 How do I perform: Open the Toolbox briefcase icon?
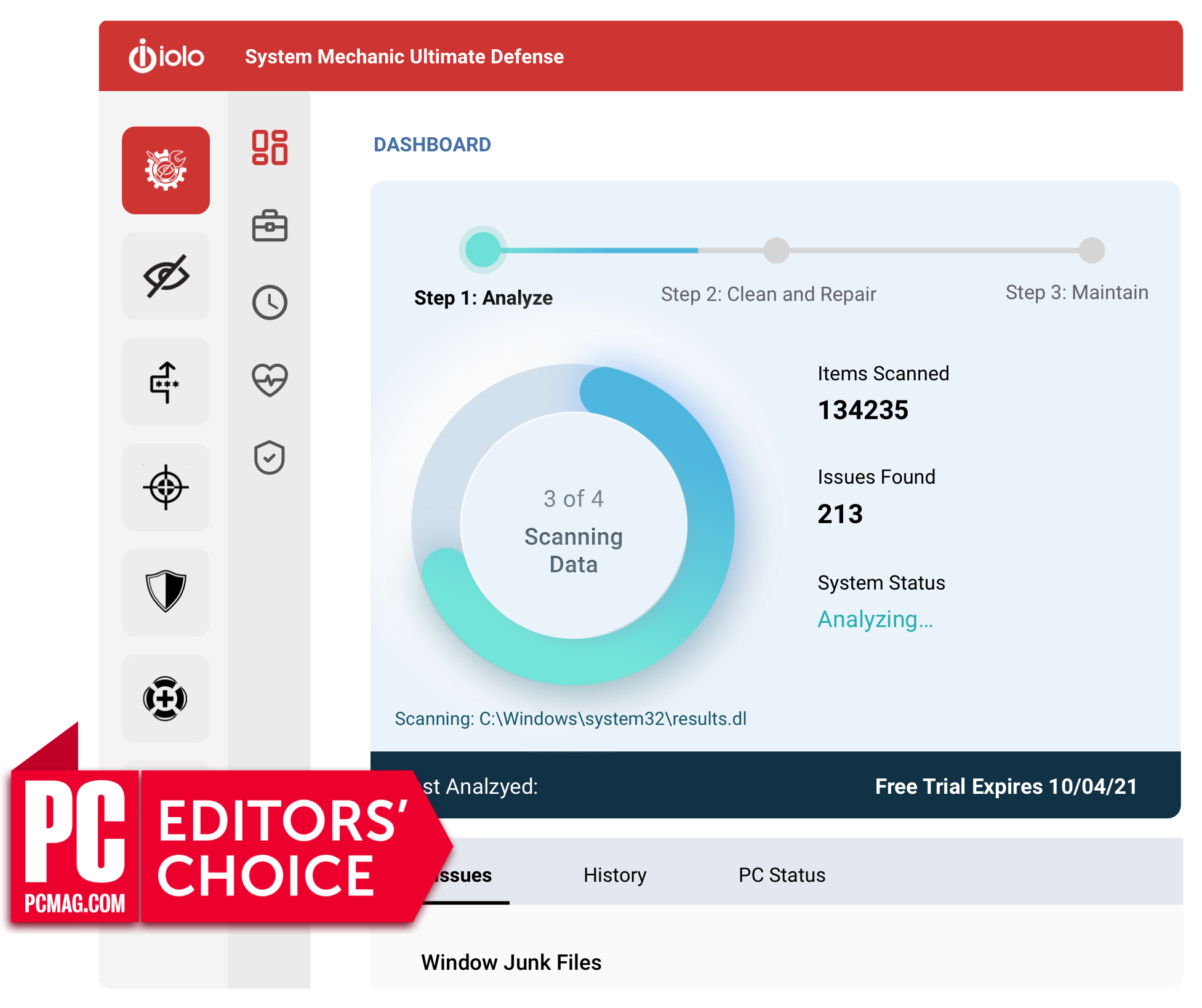point(270,226)
